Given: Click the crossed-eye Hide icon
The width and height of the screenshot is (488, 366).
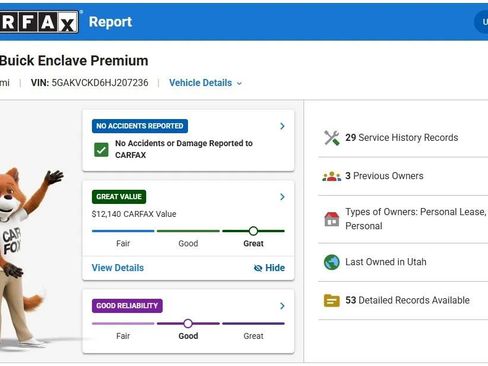Looking at the screenshot, I should 258,268.
